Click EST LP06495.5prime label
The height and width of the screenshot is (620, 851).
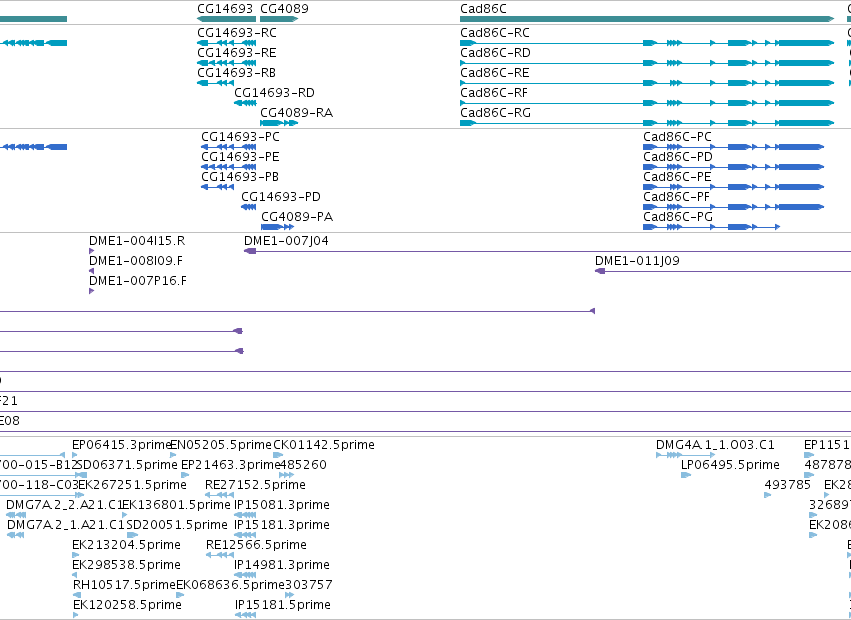click(731, 465)
